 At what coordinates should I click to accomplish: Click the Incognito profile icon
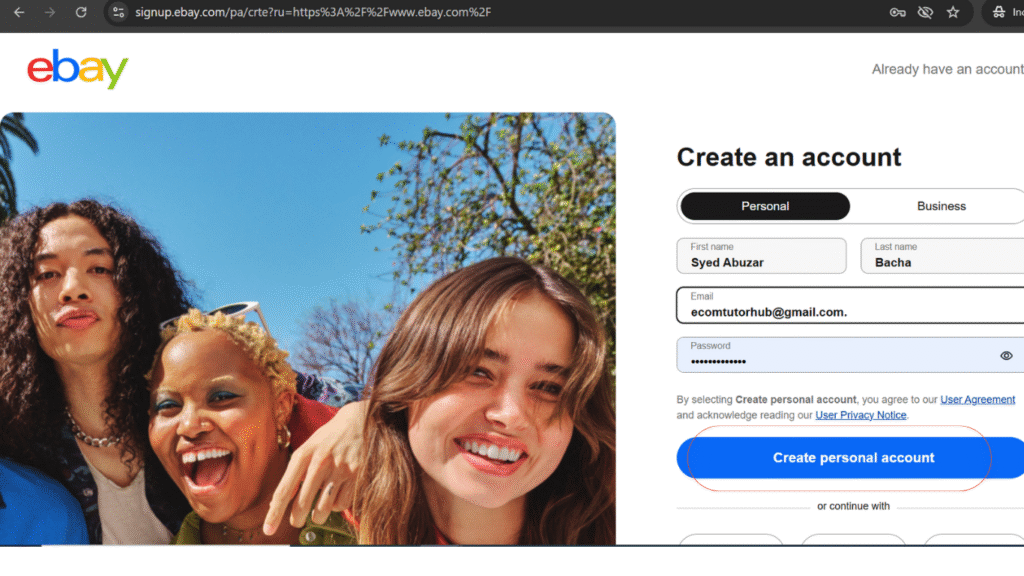pos(1000,13)
